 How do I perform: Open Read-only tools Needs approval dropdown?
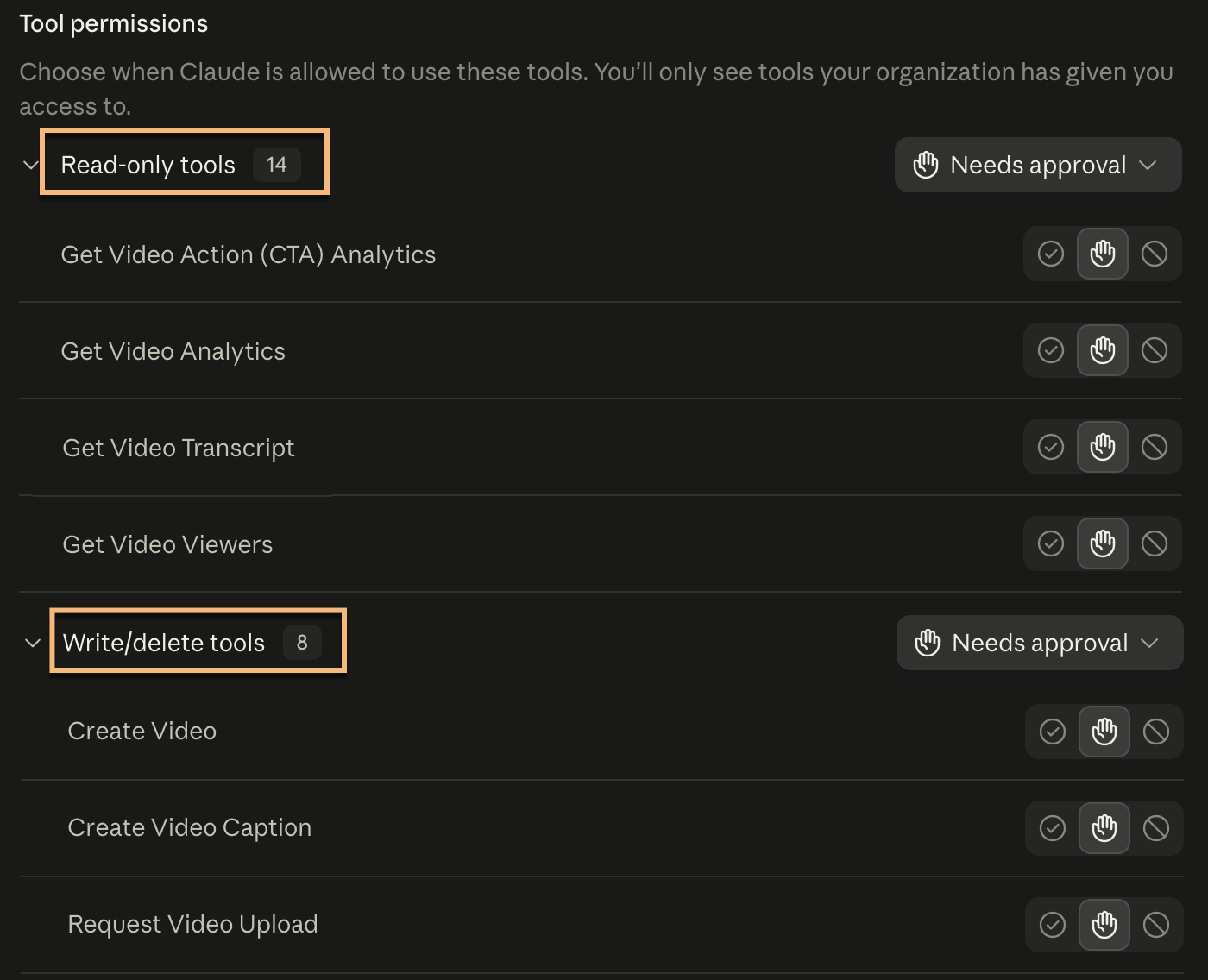[x=1038, y=165]
